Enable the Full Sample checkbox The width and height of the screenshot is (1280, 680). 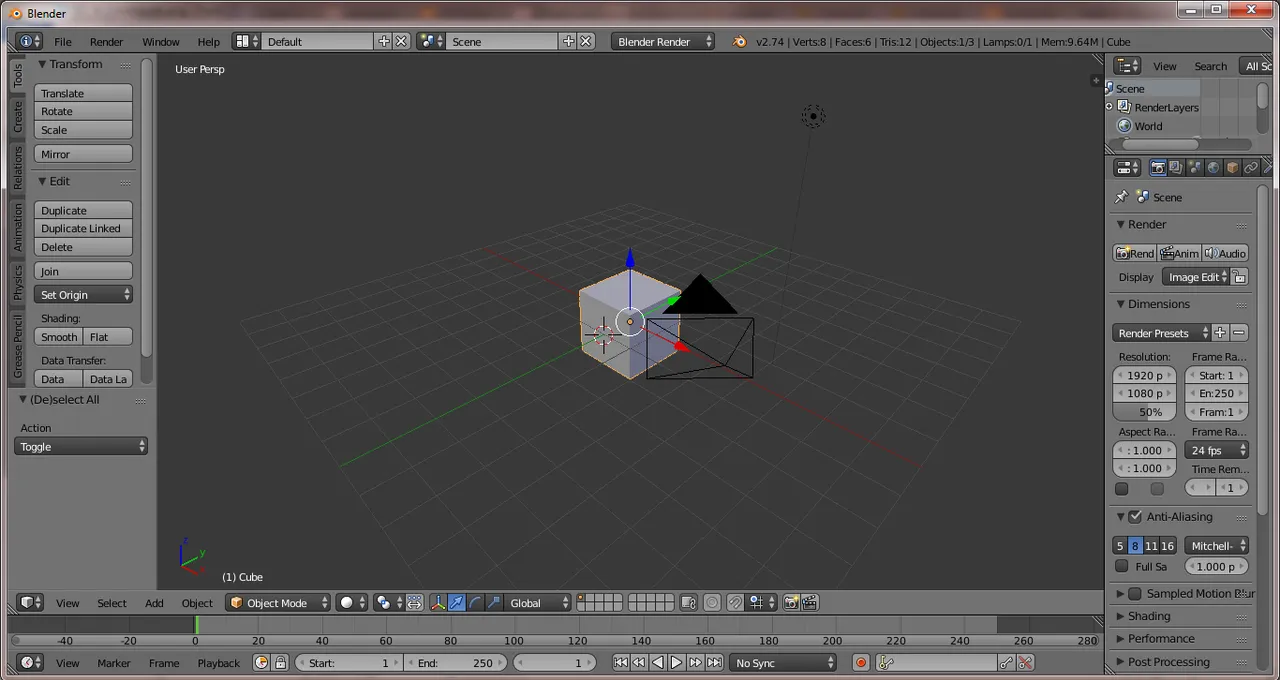coord(1122,567)
